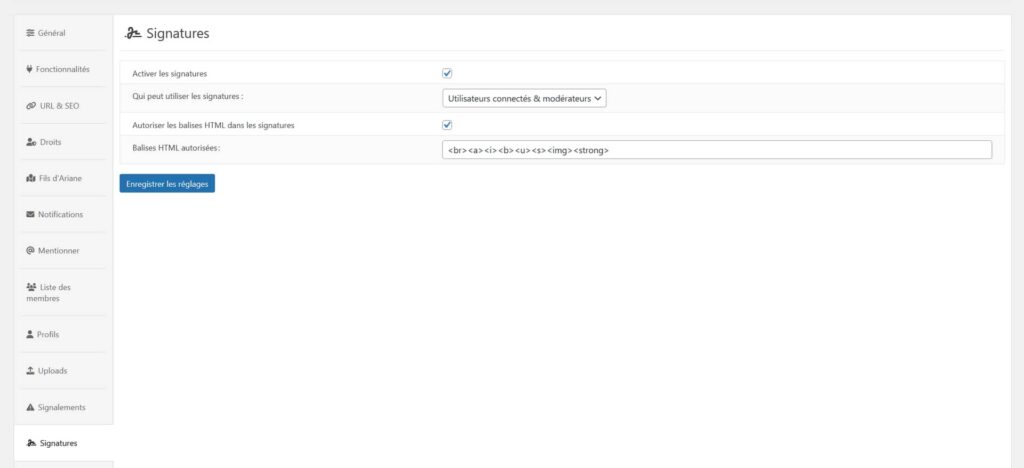Click the Général sliders icon

(30, 33)
